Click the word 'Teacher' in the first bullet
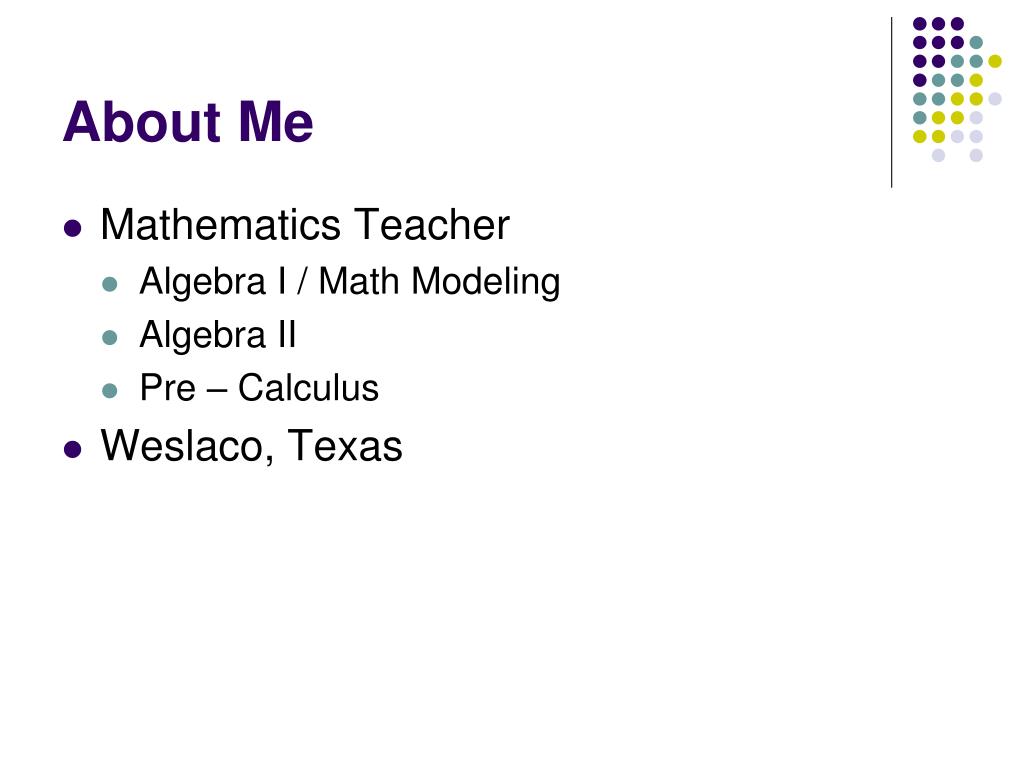Image resolution: width=1024 pixels, height=768 pixels. click(432, 225)
